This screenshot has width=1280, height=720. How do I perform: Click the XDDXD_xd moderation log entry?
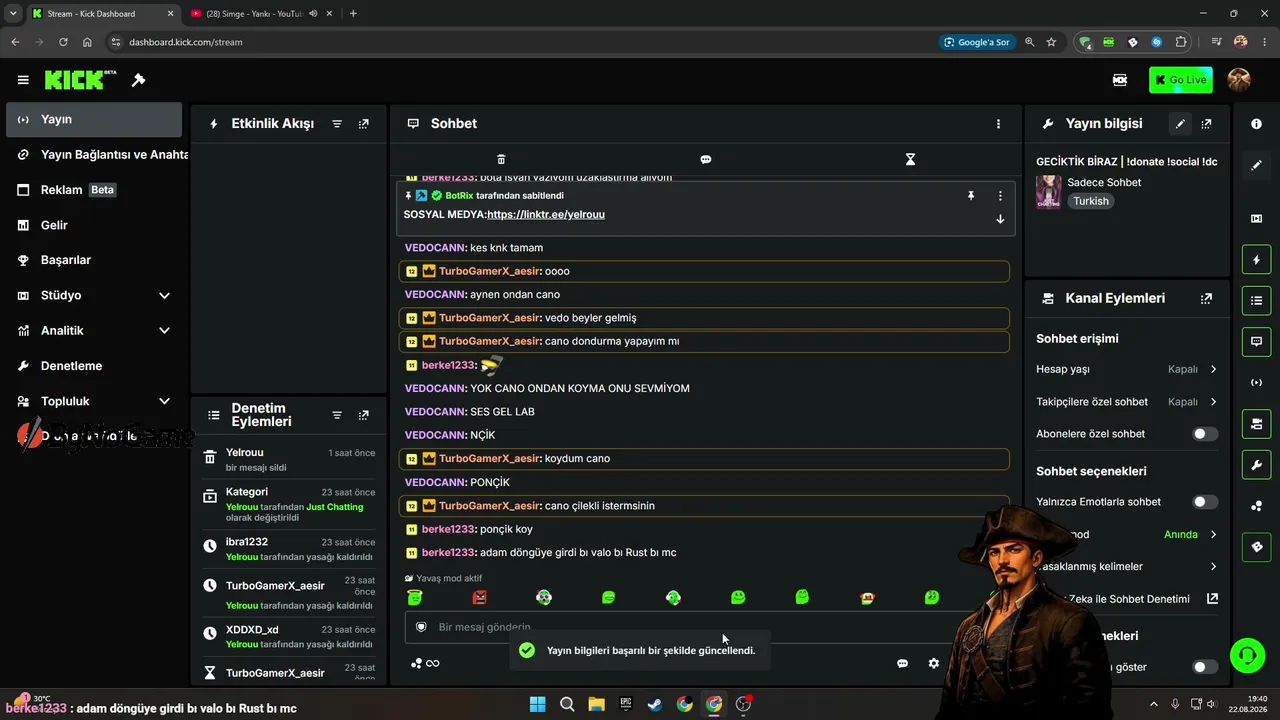[288, 637]
